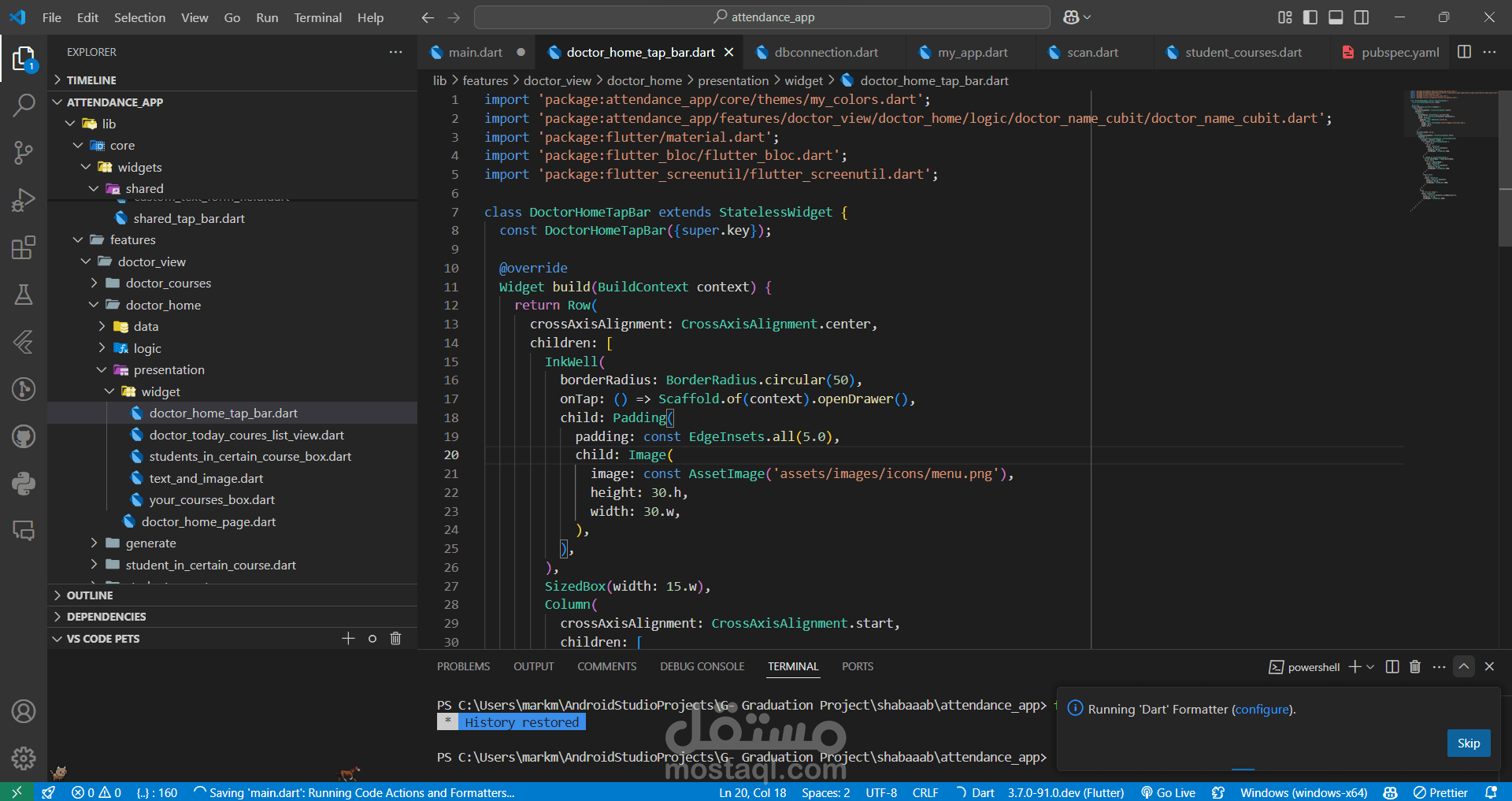The width and height of the screenshot is (1512, 801).
Task: Click the configure link in notification
Action: tap(1262, 710)
